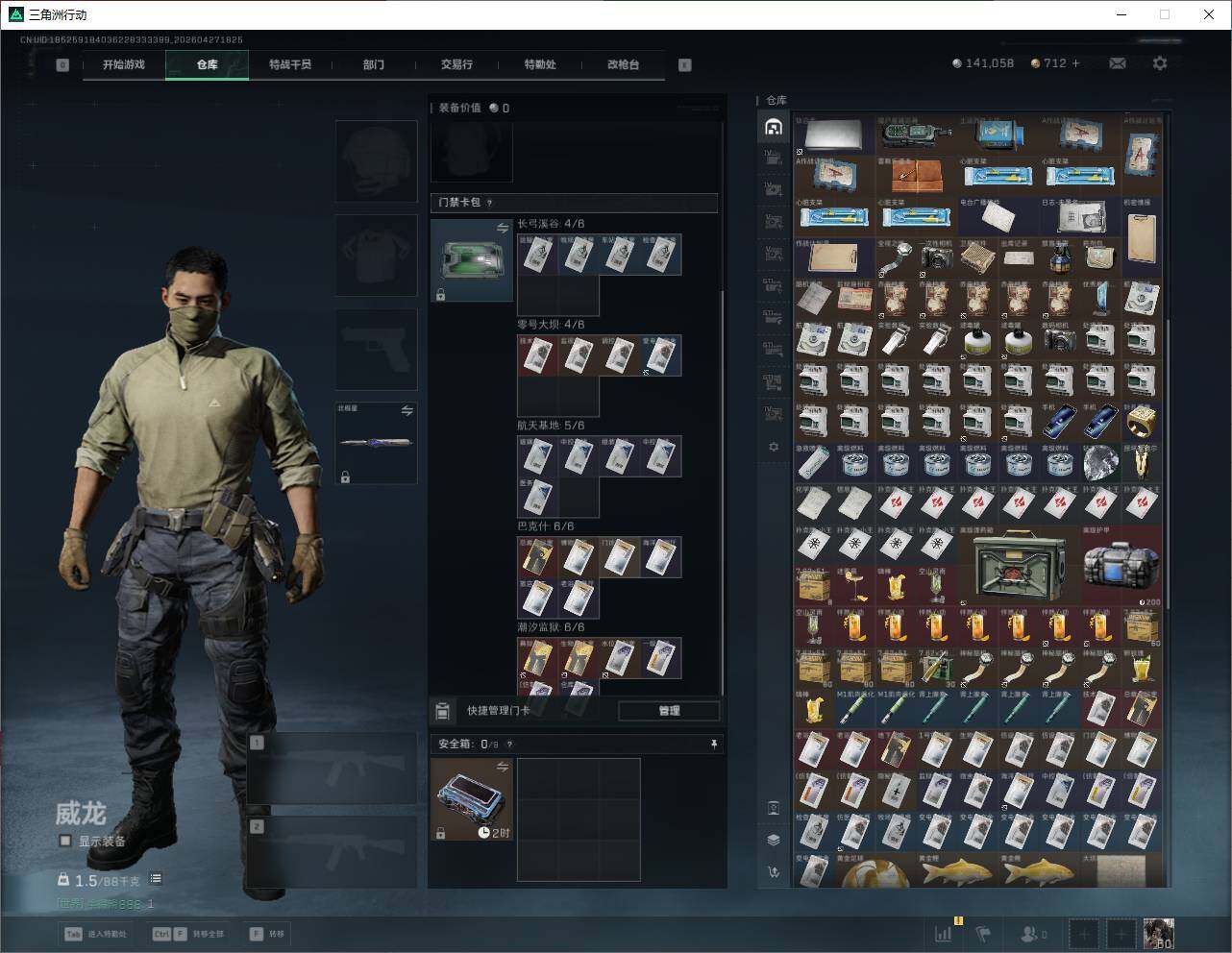The height and width of the screenshot is (953, 1232).
Task: Click the 潮汐监狱: 6/6 label
Action: coord(551,627)
